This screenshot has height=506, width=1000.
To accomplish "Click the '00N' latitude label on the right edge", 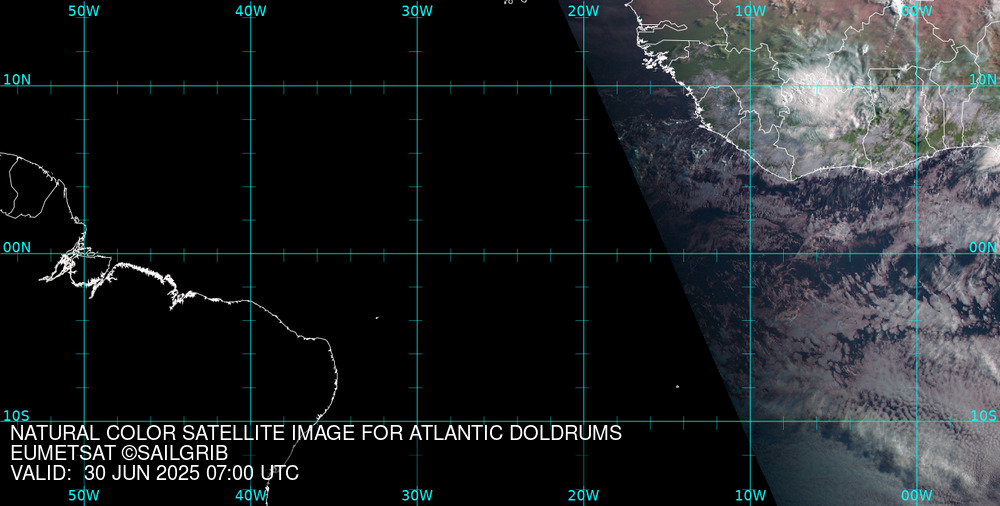I will click(x=983, y=248).
